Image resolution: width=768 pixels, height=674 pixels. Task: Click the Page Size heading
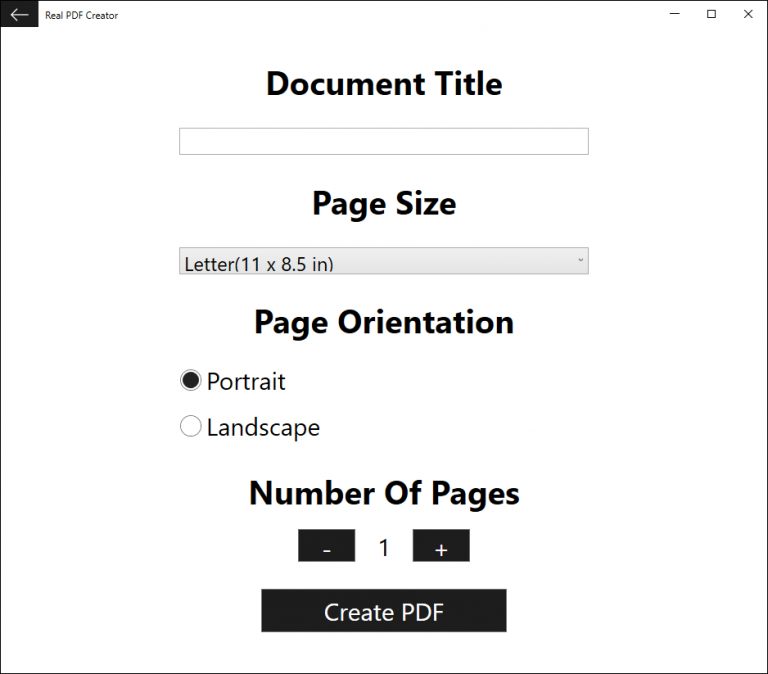[384, 204]
